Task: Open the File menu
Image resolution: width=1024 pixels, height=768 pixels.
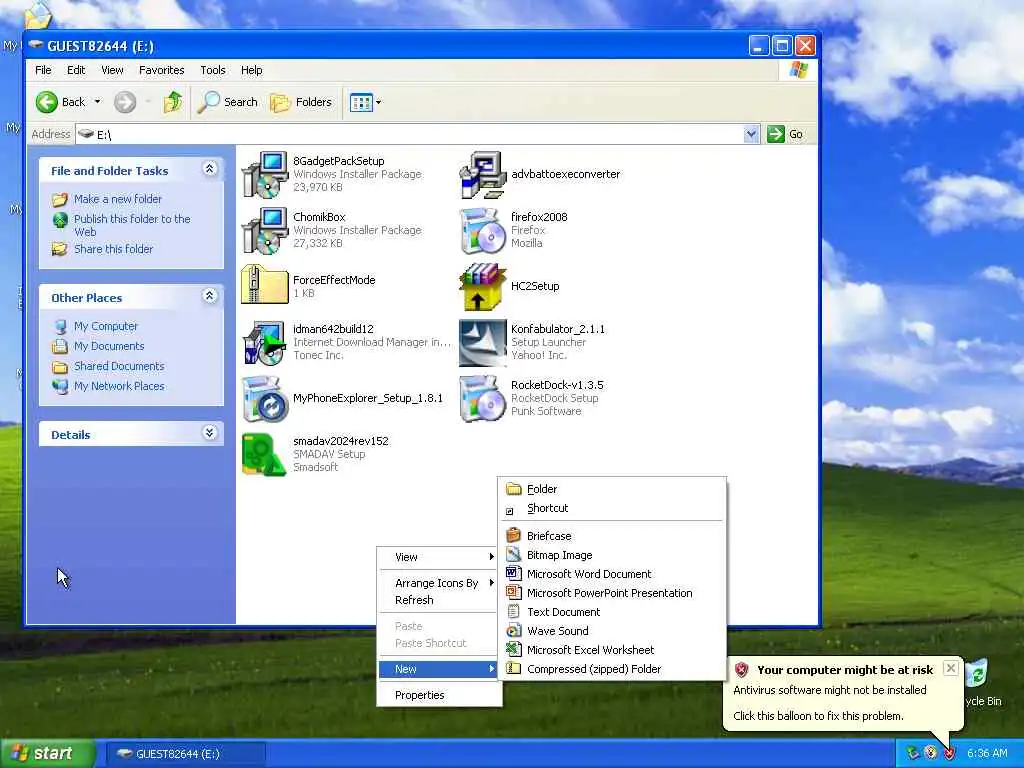Action: 43,70
